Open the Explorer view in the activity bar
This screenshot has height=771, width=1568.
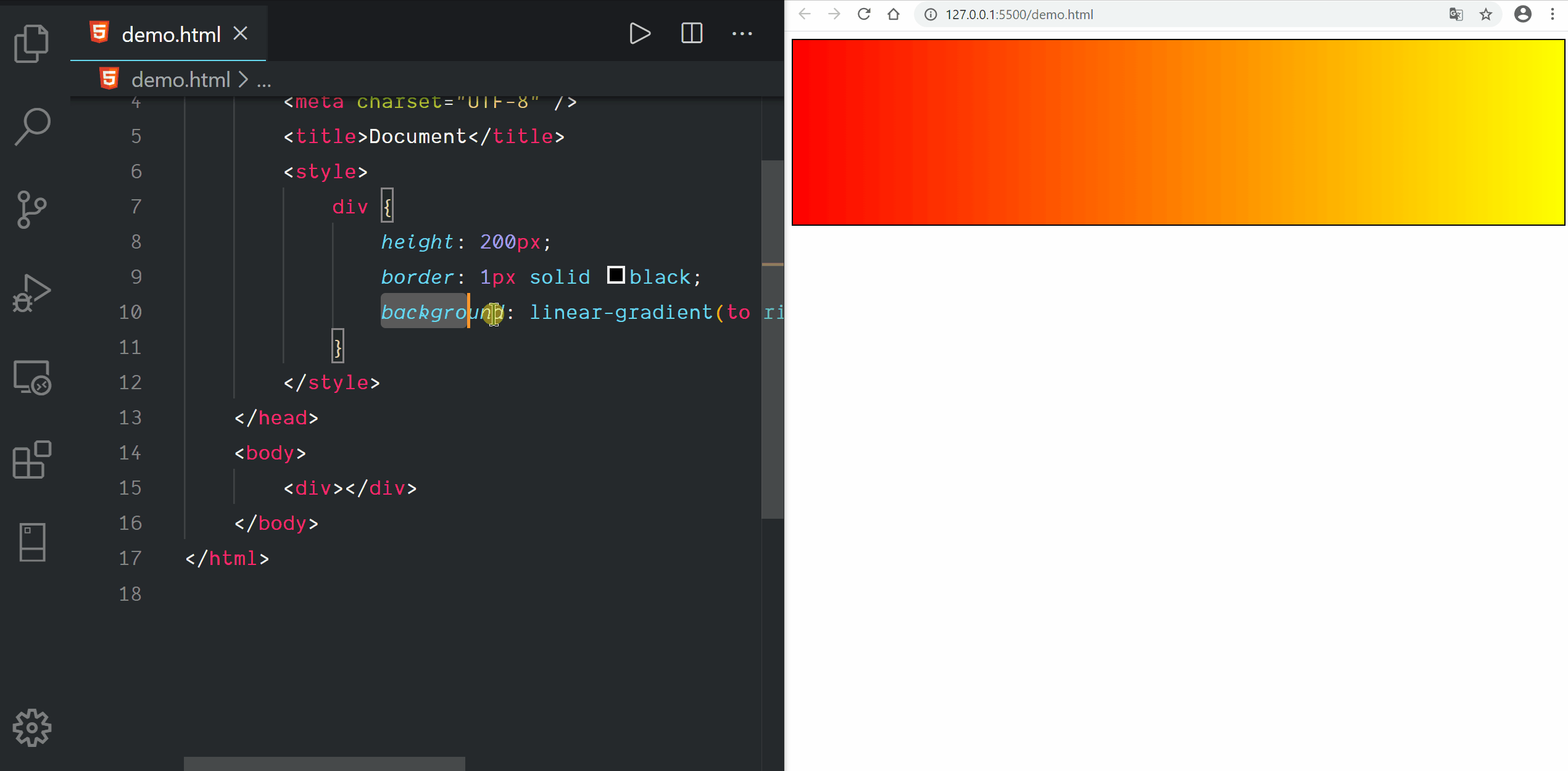tap(31, 43)
